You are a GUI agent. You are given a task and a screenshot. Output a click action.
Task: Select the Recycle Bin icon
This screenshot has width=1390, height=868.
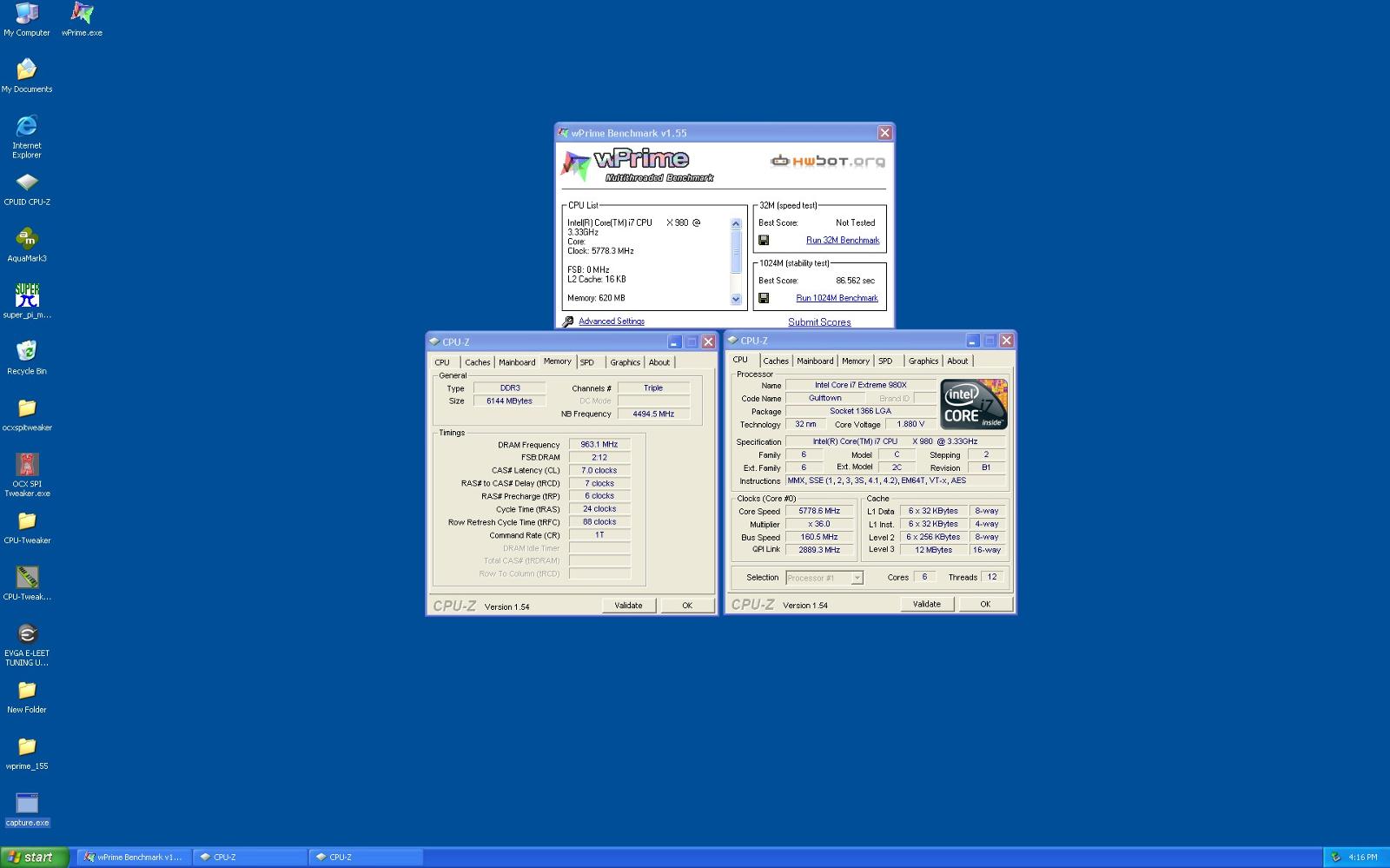click(27, 358)
